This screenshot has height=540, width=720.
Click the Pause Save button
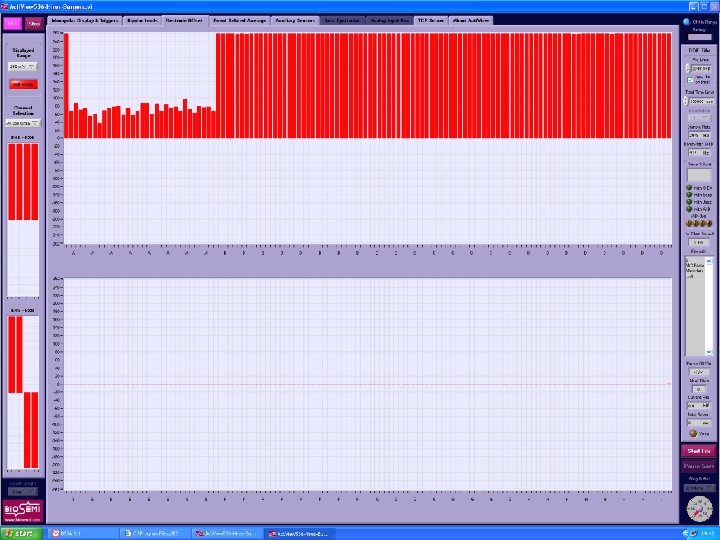click(x=699, y=467)
